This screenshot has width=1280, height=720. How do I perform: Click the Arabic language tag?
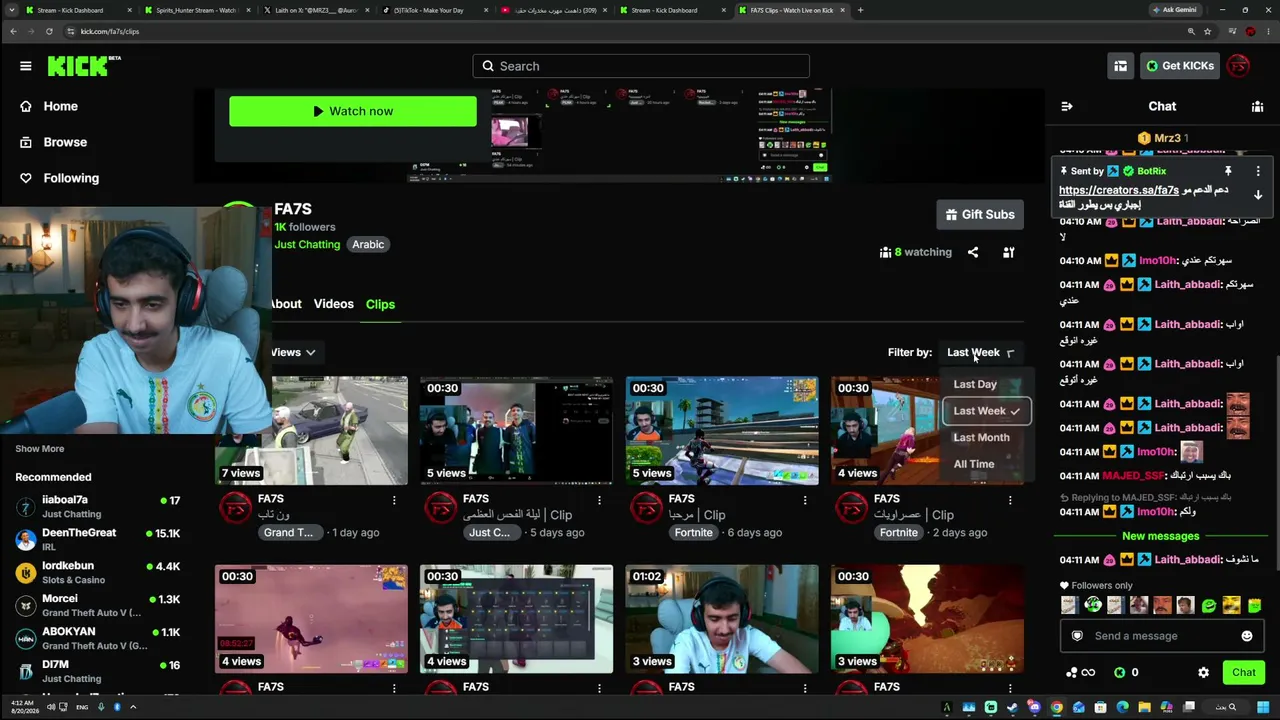368,244
